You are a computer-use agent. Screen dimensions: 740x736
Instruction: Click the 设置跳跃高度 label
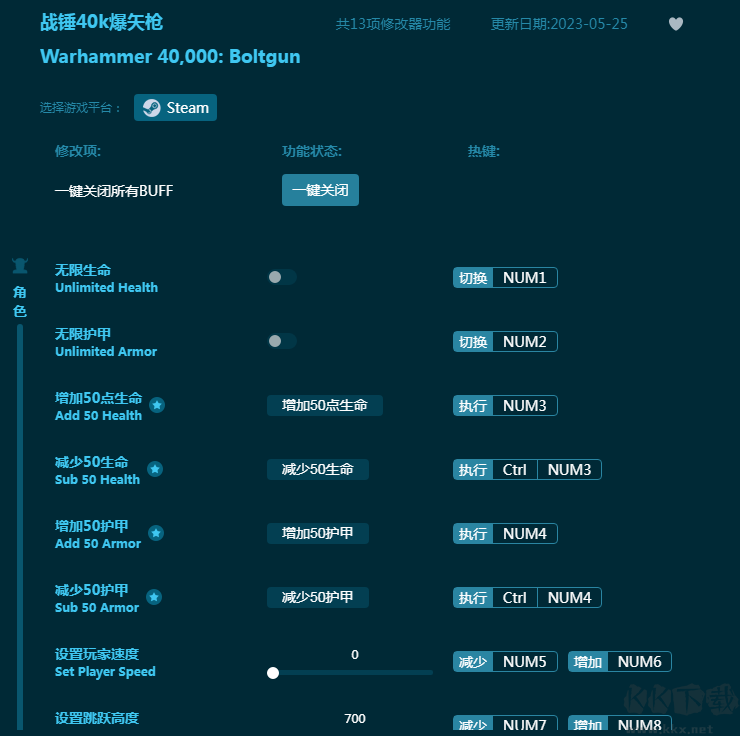[97, 718]
